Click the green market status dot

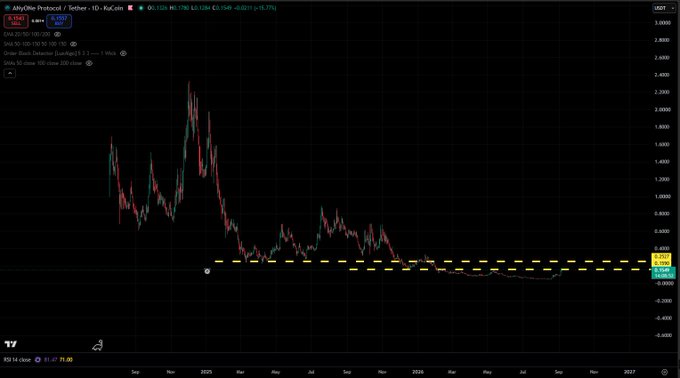point(141,8)
